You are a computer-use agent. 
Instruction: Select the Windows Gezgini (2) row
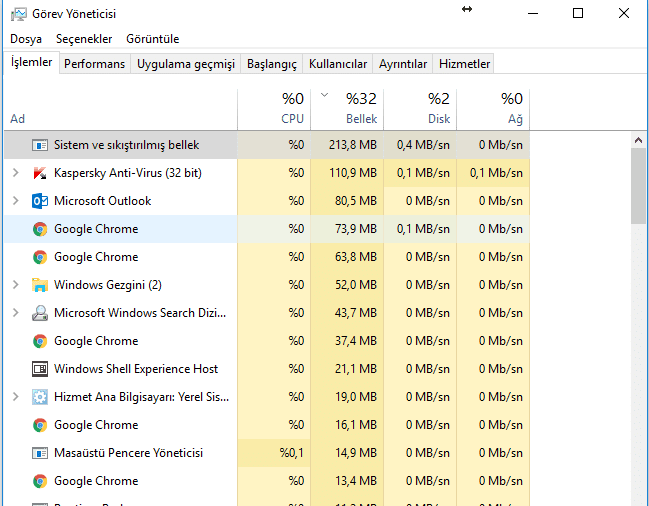tap(267, 285)
